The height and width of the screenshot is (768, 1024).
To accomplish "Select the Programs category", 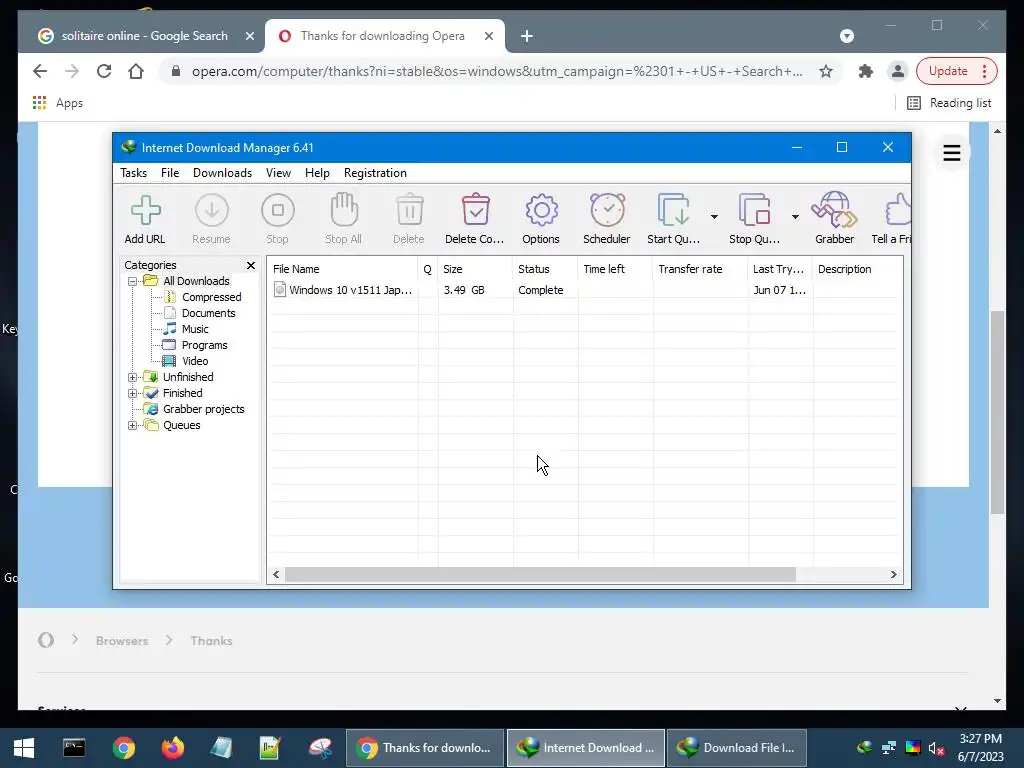I will click(204, 345).
